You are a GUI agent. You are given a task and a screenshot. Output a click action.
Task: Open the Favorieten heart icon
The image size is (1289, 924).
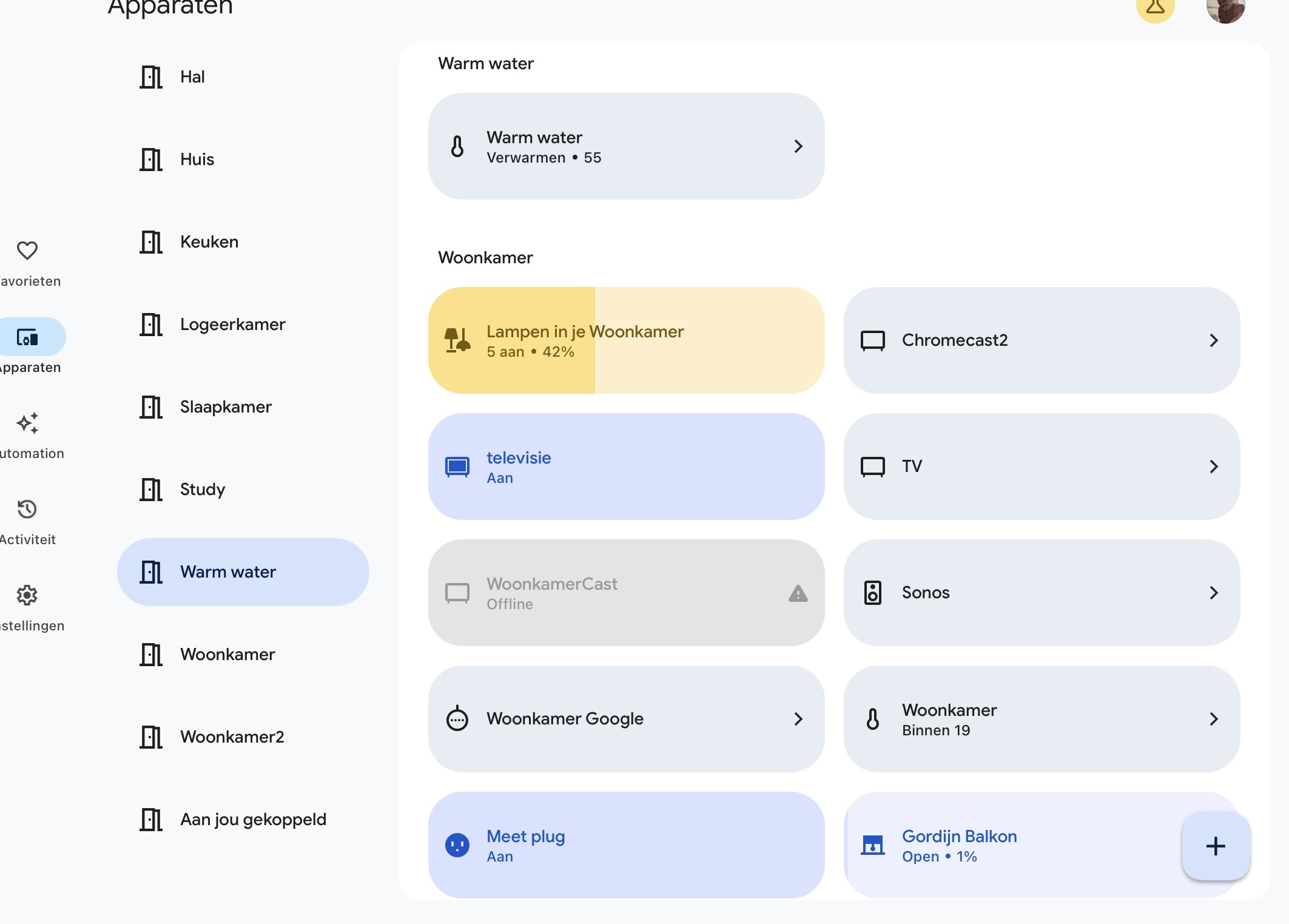tap(27, 250)
